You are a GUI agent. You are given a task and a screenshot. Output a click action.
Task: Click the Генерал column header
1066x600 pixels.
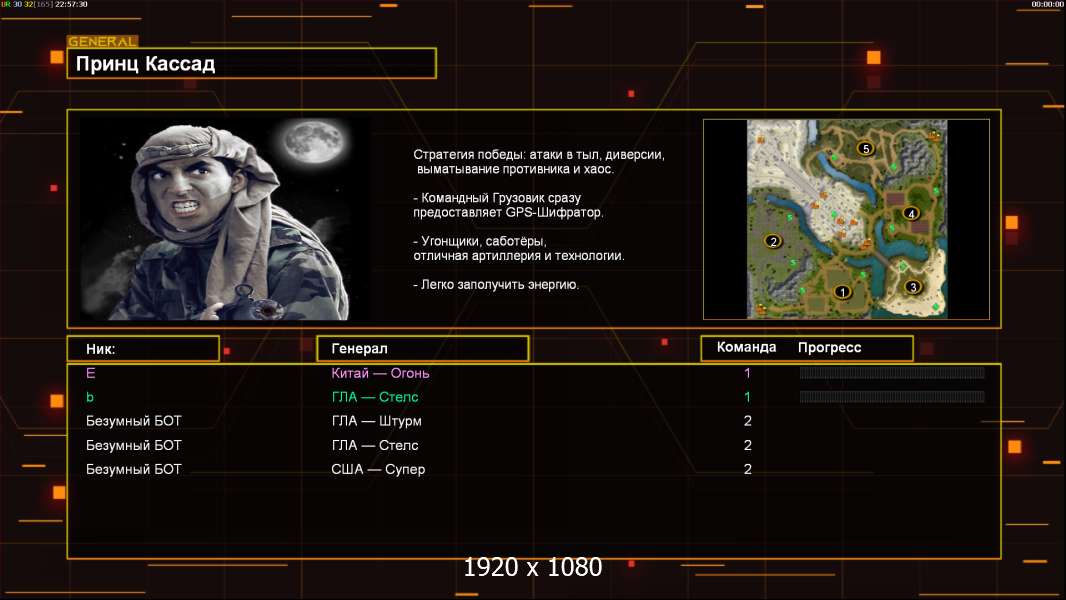(x=422, y=349)
